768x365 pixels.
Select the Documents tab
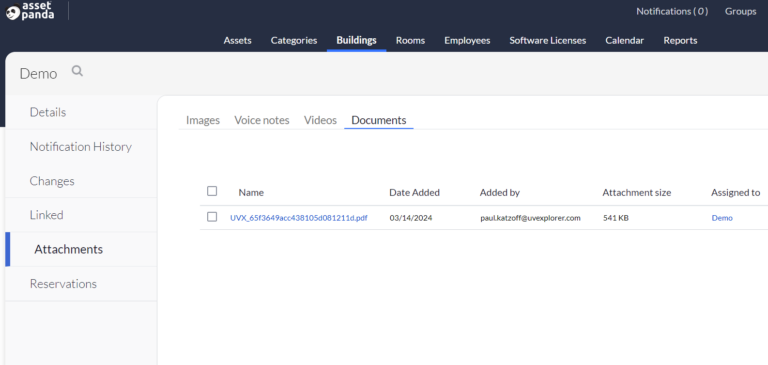379,120
